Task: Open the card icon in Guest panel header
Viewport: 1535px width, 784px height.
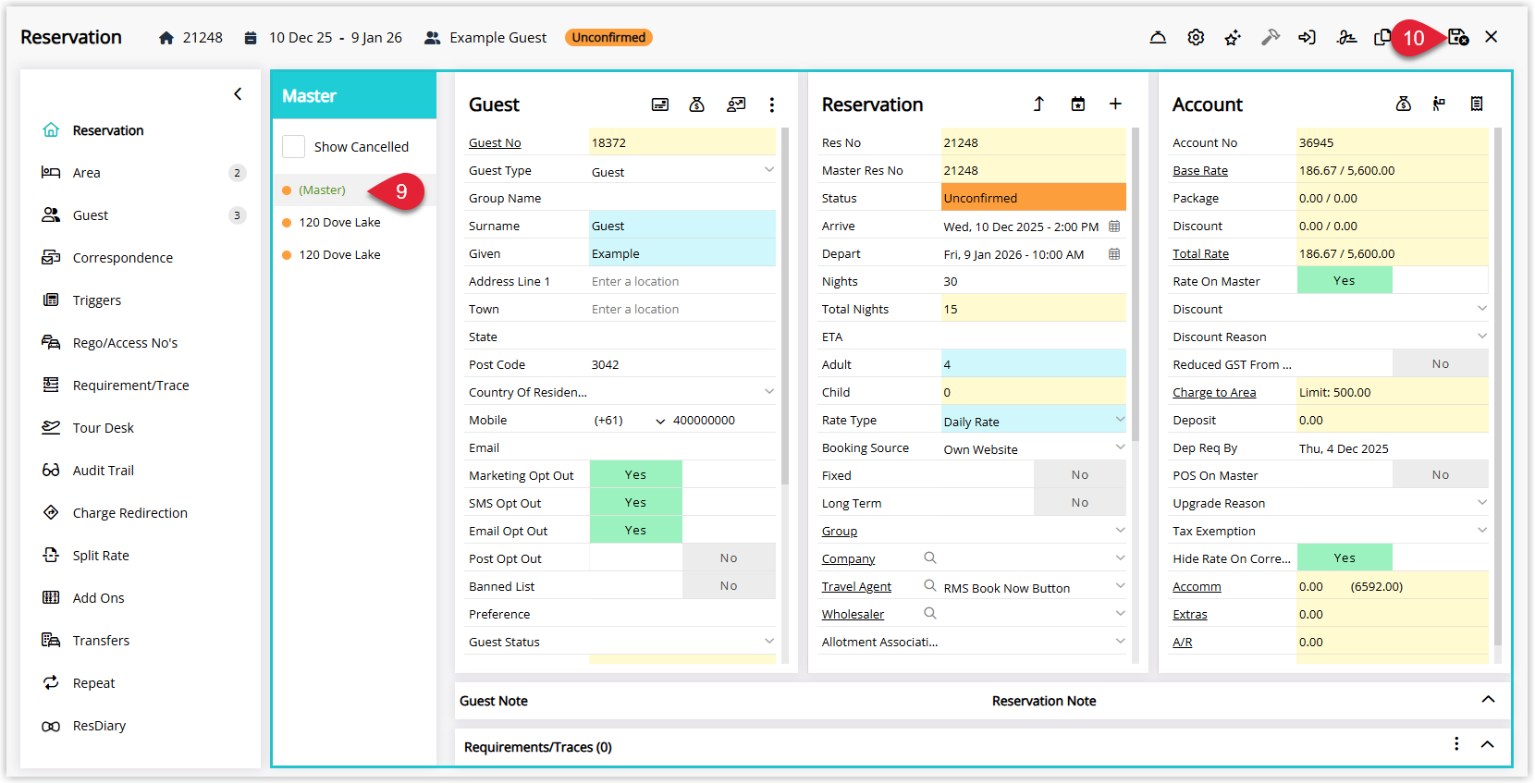Action: (x=660, y=104)
